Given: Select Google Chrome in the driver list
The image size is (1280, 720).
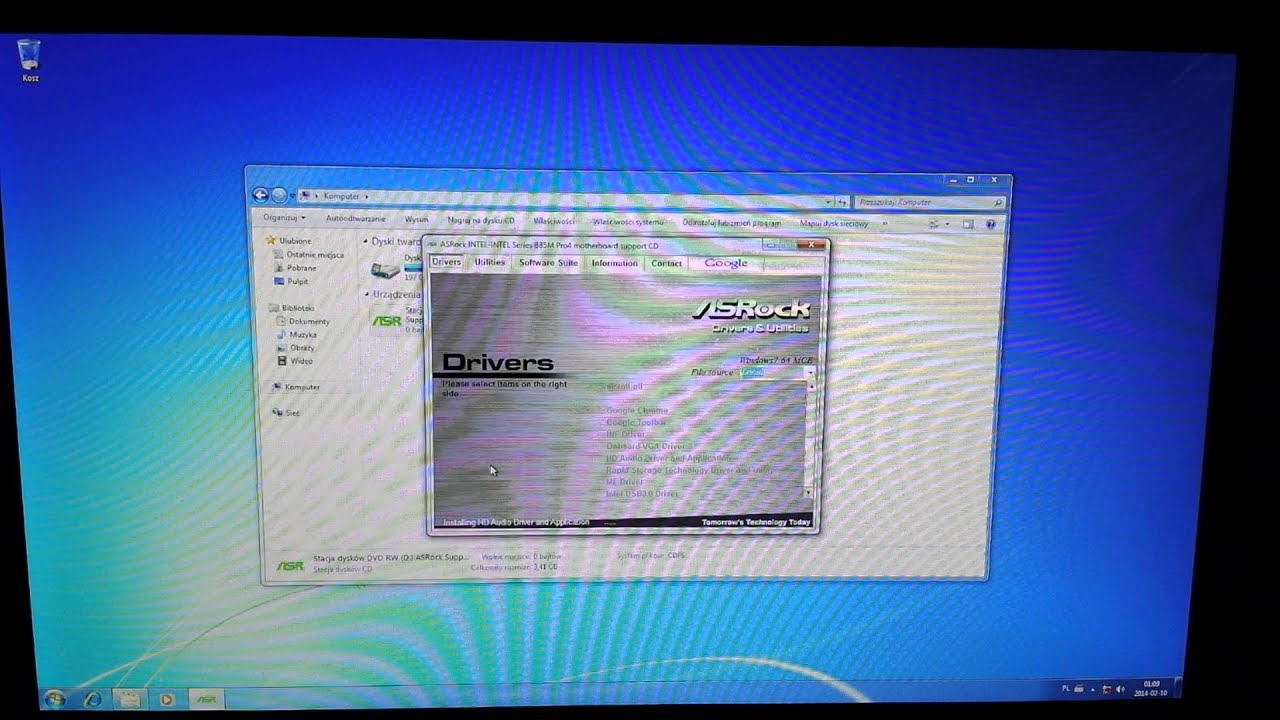Looking at the screenshot, I should [637, 410].
